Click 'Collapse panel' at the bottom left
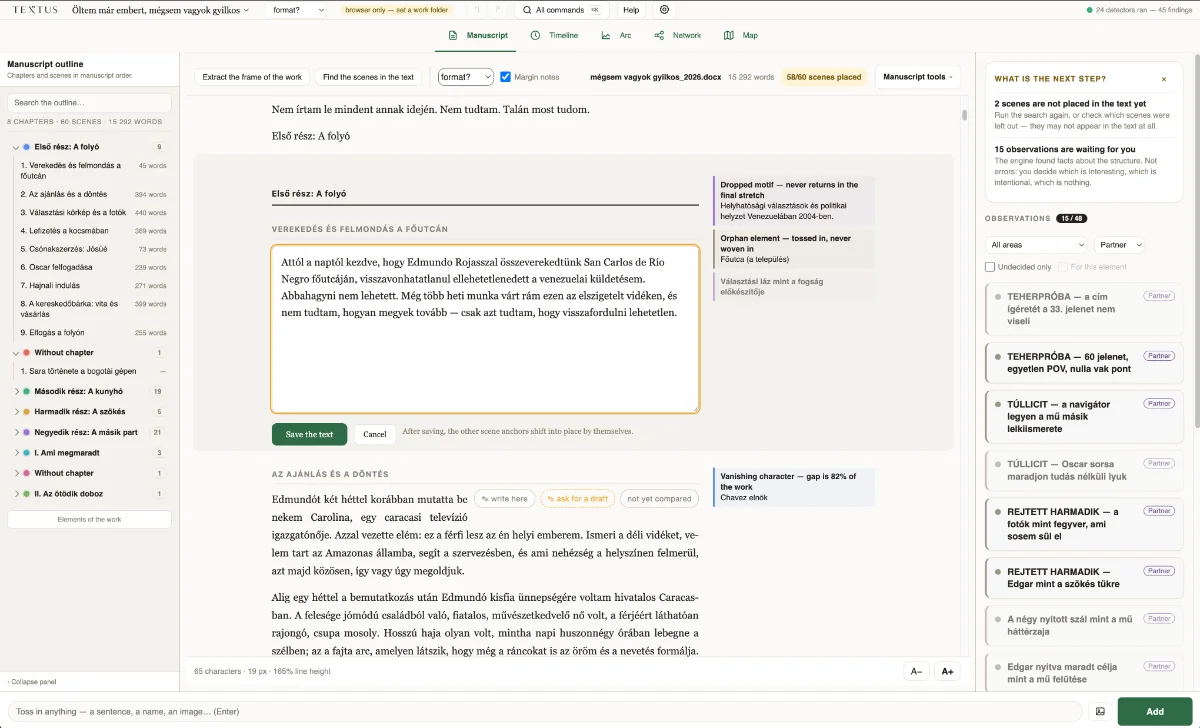Image resolution: width=1200 pixels, height=728 pixels. [31, 682]
